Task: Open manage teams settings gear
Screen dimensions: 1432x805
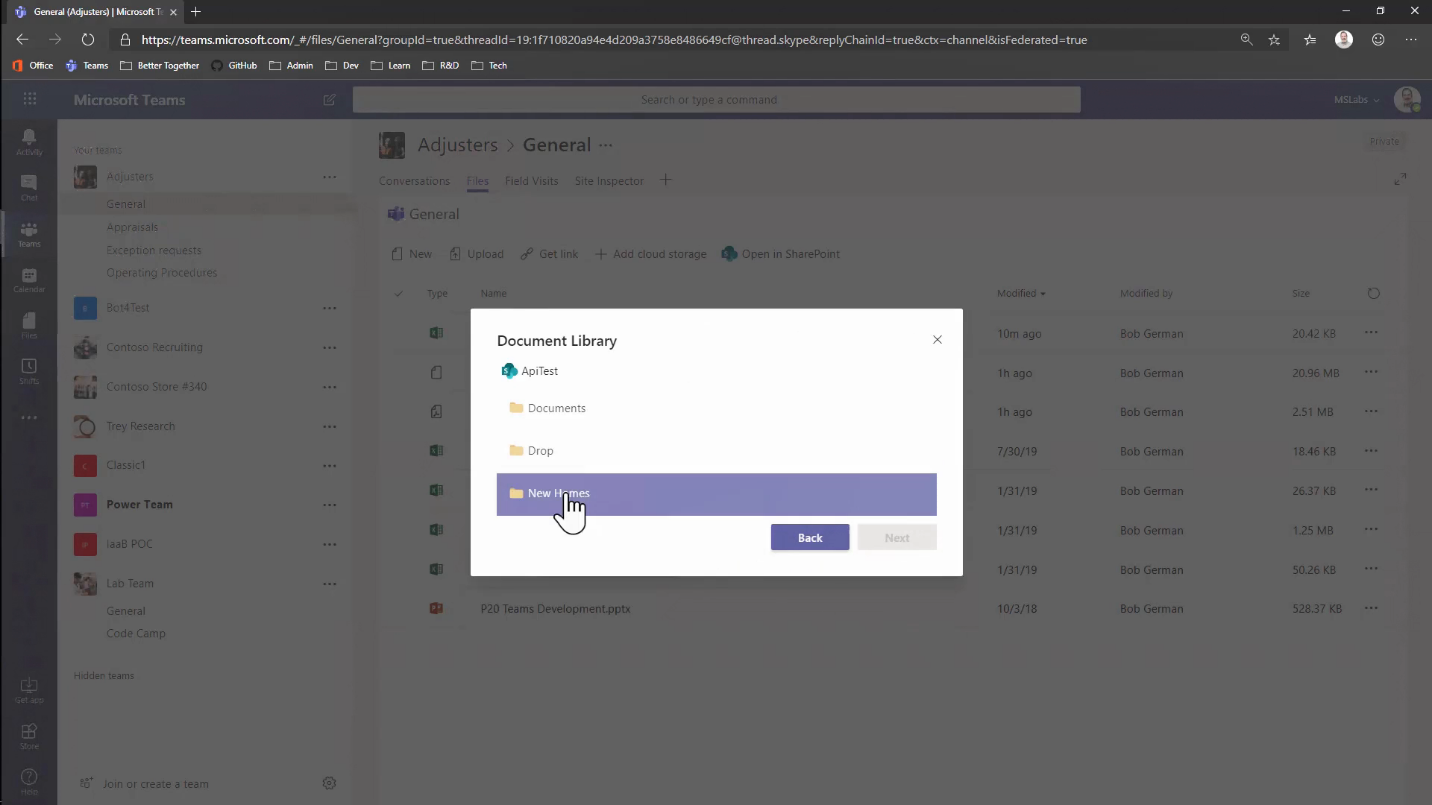Action: pyautogui.click(x=329, y=783)
